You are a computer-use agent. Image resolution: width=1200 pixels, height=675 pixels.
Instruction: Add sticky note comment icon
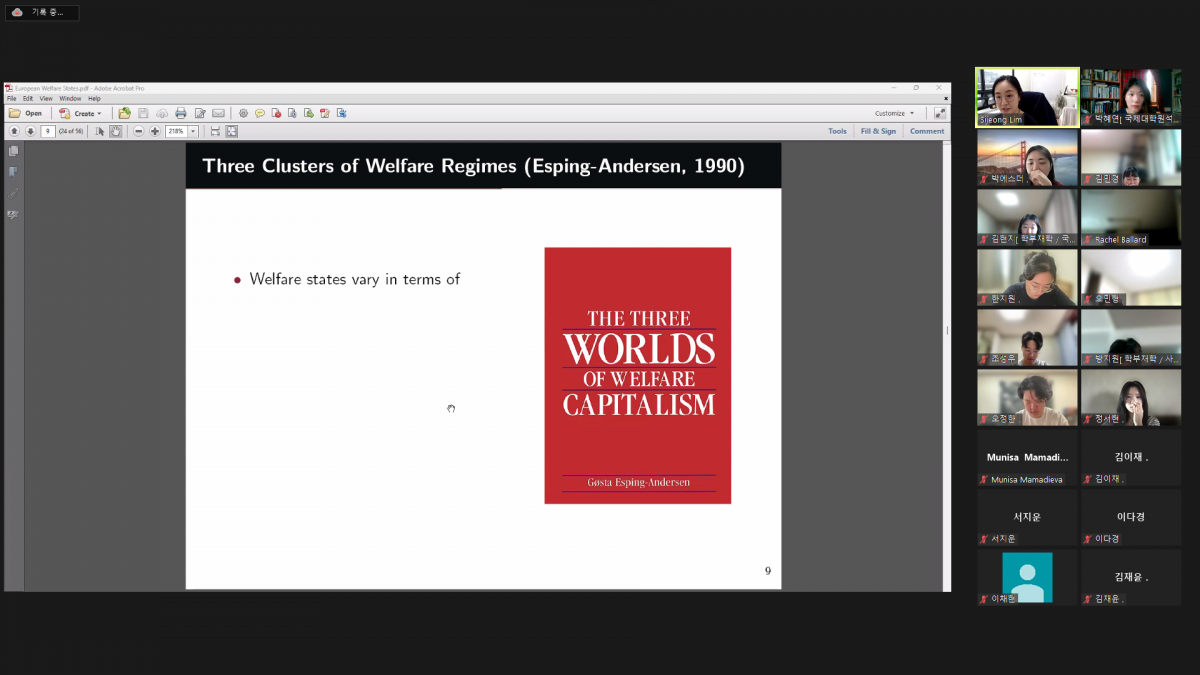[x=260, y=114]
